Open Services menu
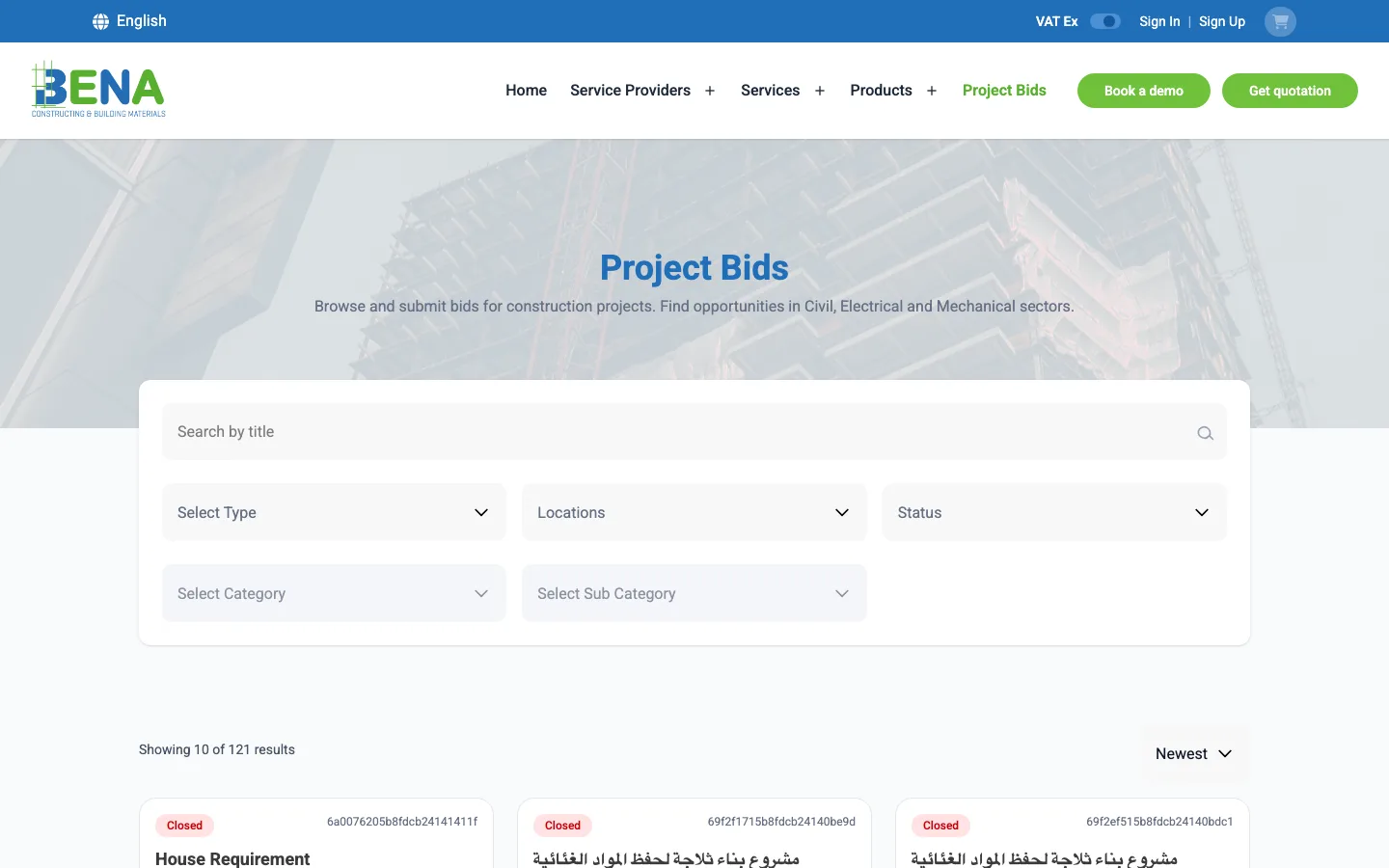1389x868 pixels. click(x=770, y=91)
